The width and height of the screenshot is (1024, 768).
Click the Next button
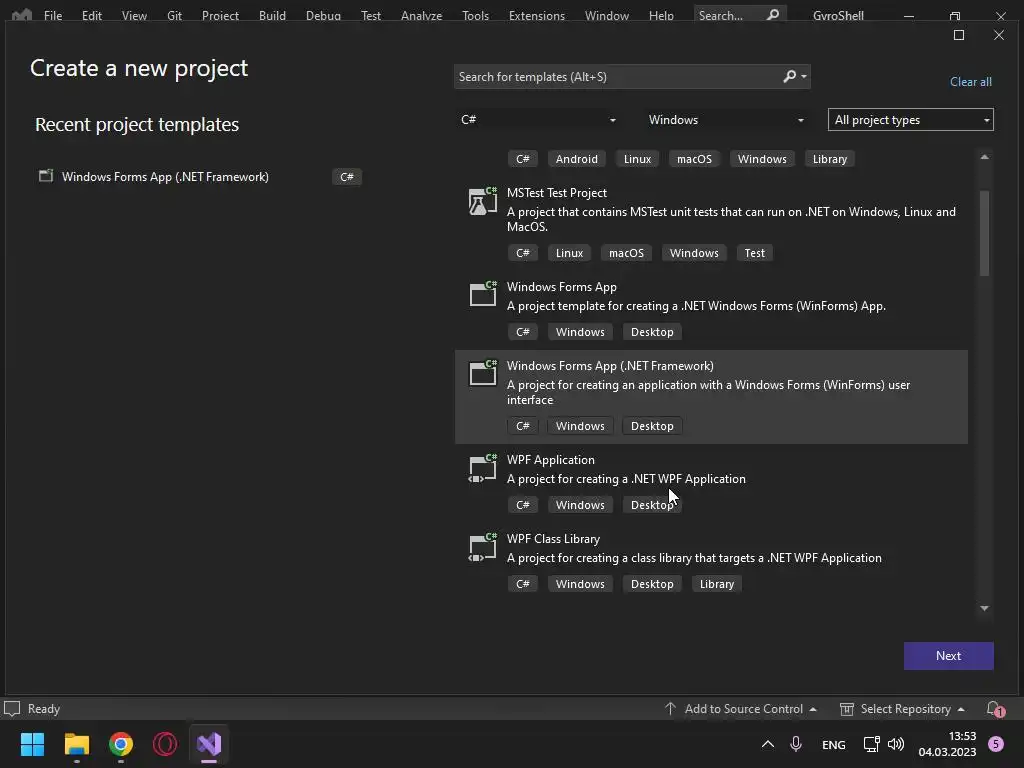[948, 656]
